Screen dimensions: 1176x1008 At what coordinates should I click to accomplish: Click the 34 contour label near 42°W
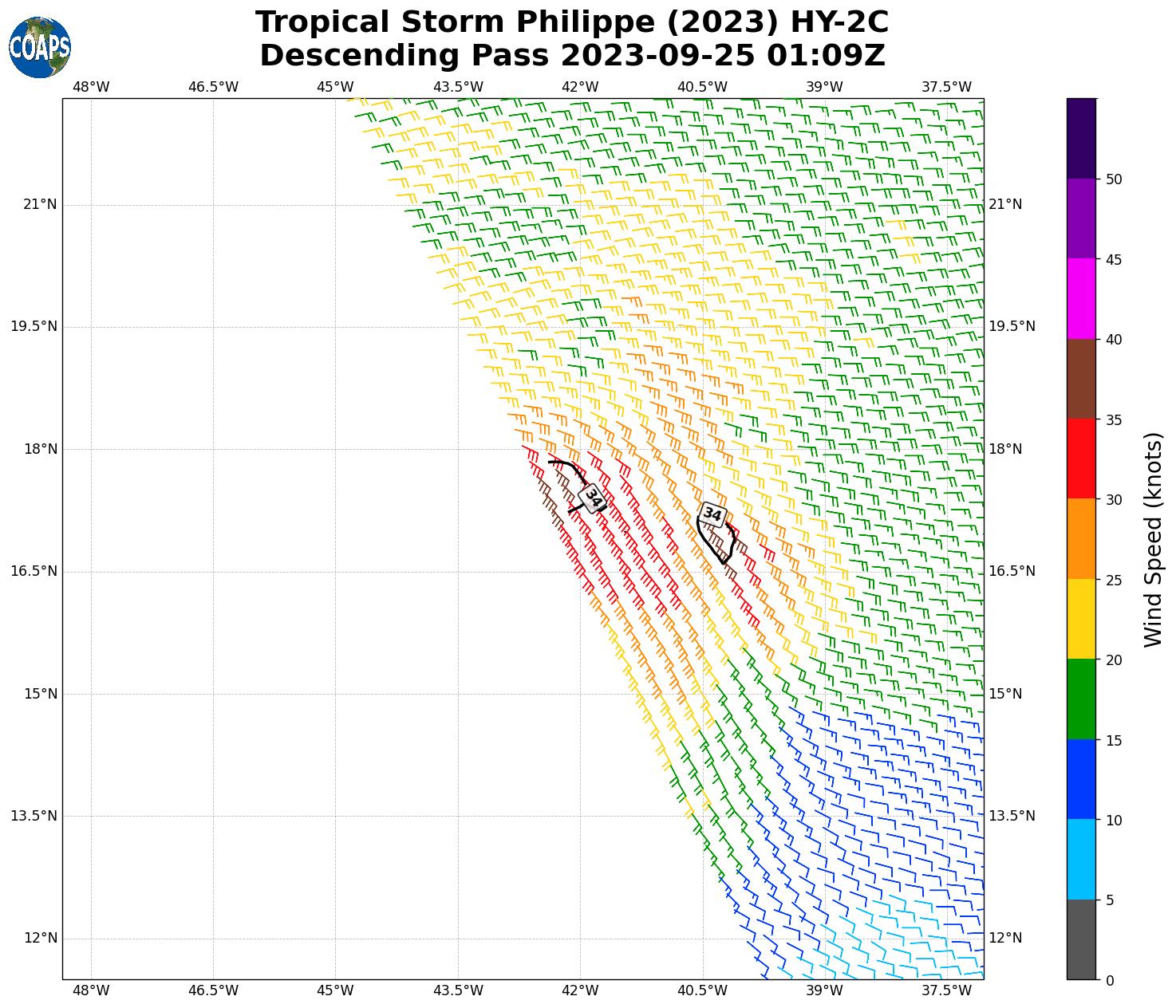coord(593,498)
